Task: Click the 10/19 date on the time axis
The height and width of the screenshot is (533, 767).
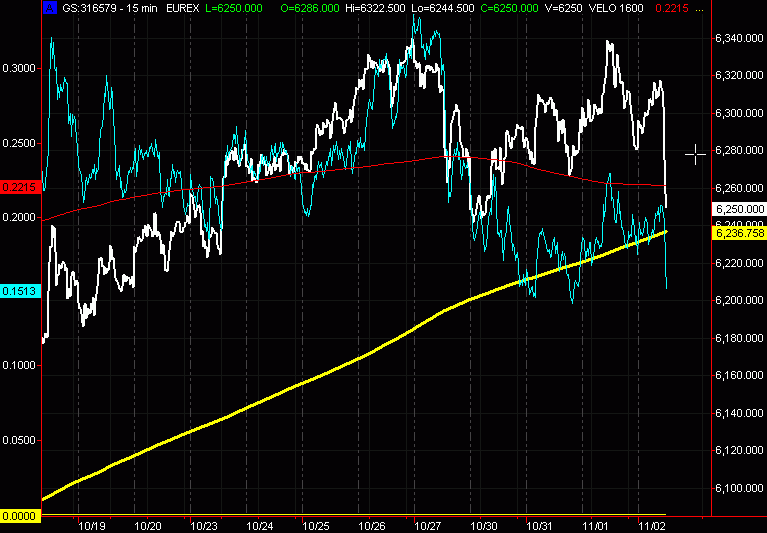Action: pos(92,526)
